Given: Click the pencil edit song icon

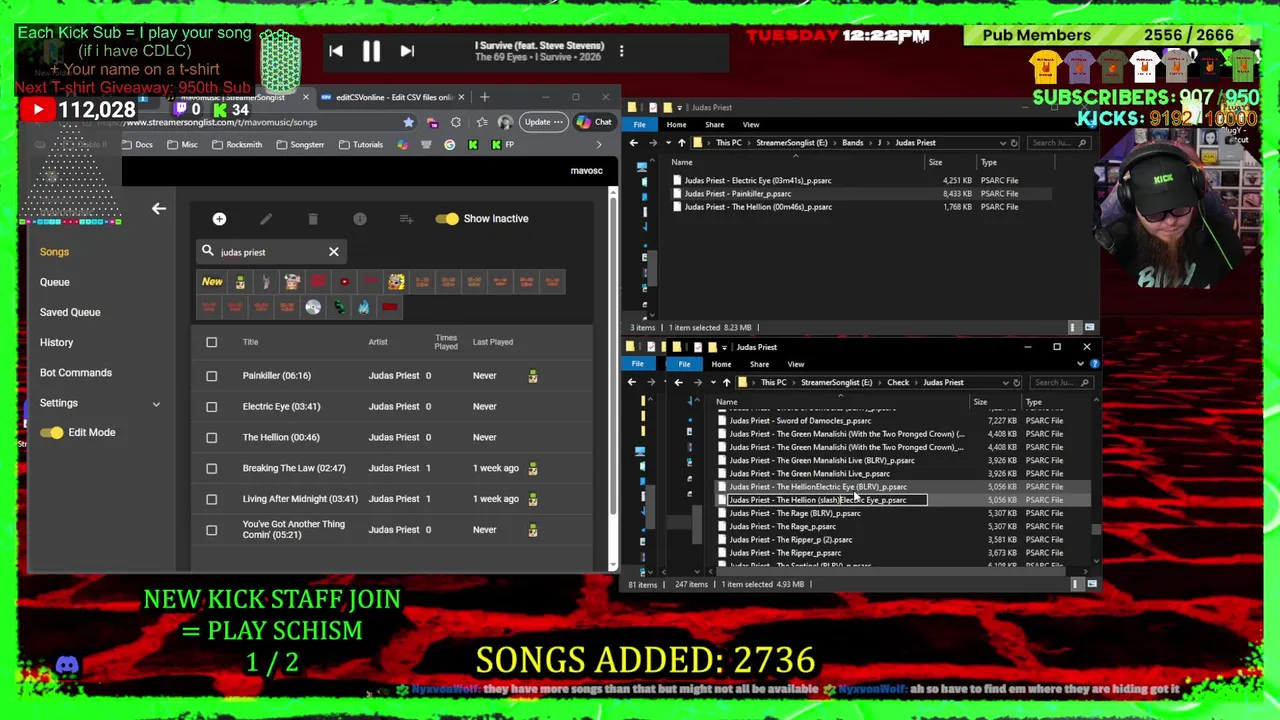Looking at the screenshot, I should pyautogui.click(x=266, y=219).
